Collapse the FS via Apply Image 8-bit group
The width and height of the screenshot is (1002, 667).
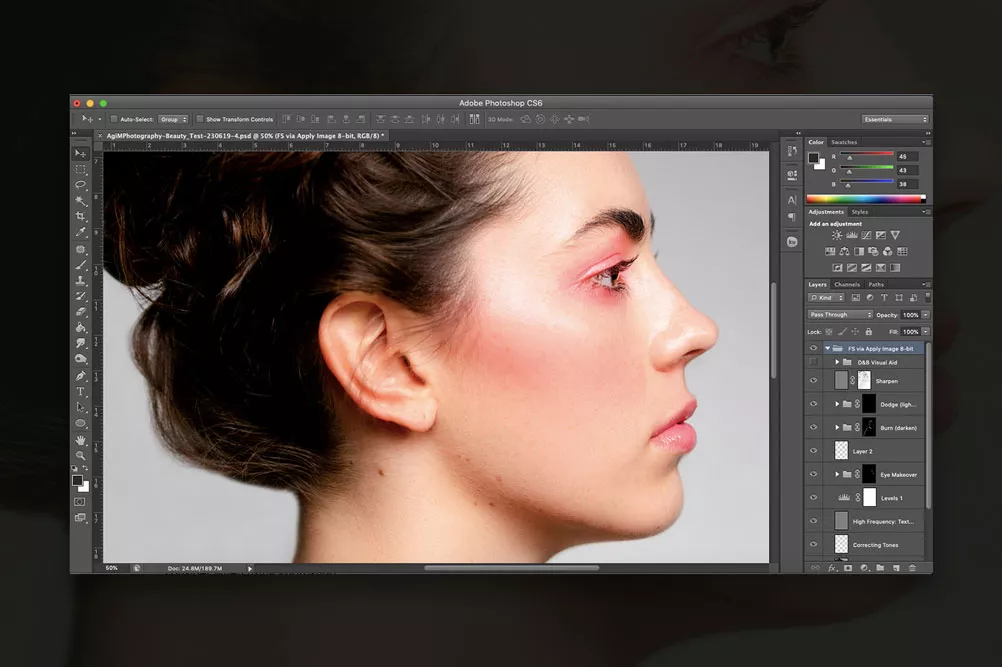coord(828,348)
